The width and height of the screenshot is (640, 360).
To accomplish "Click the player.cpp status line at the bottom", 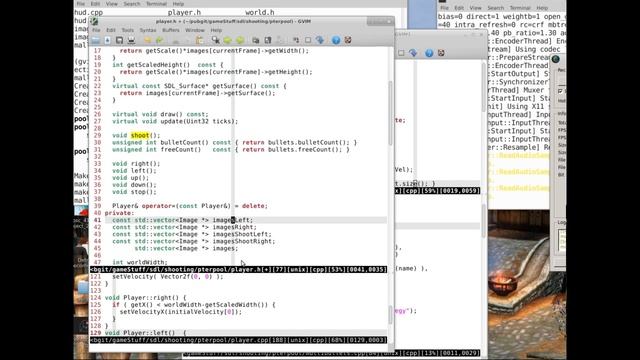I will (238, 340).
